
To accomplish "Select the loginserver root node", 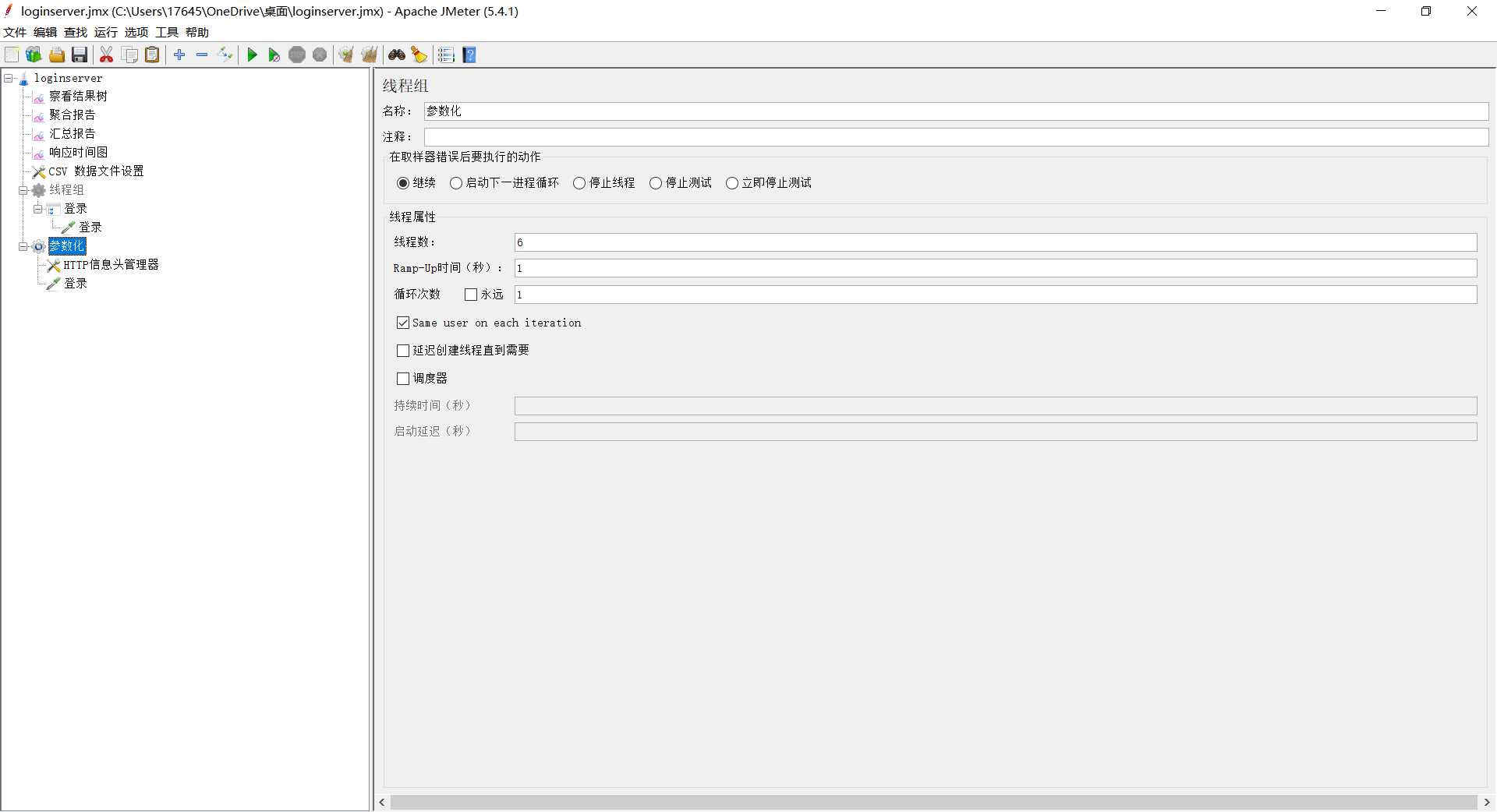I will tap(68, 78).
